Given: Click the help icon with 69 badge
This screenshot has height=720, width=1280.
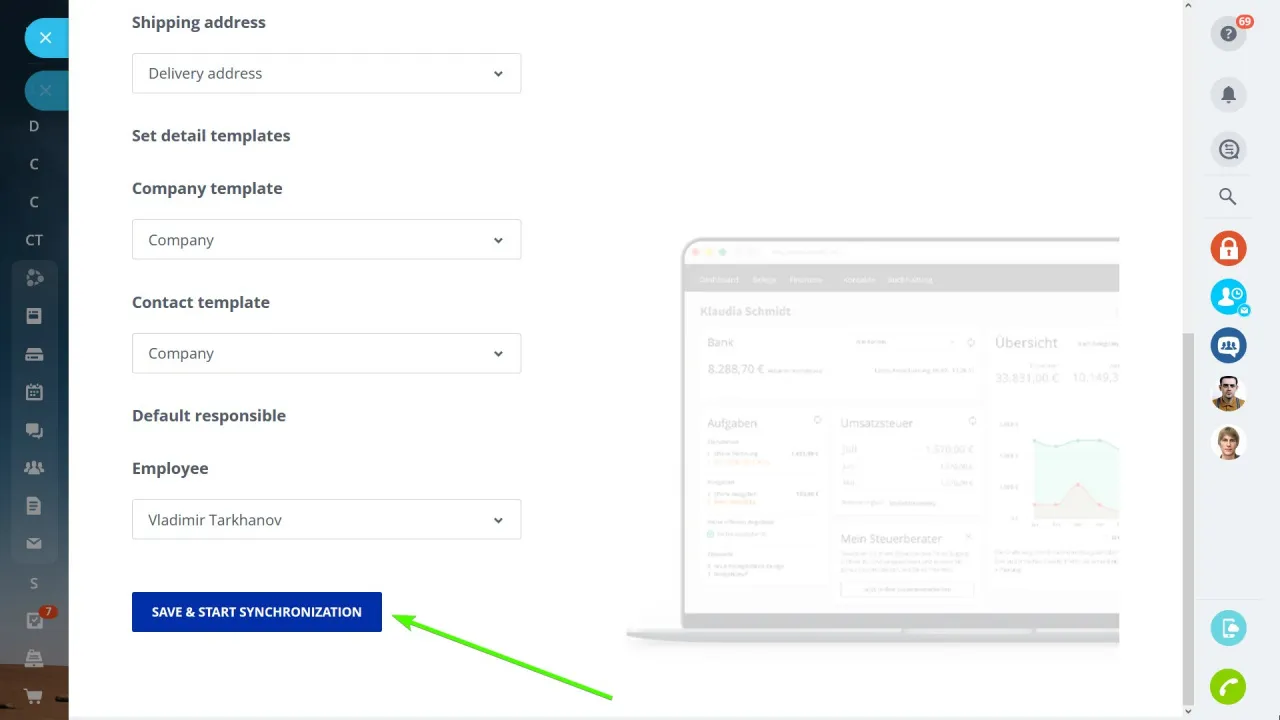Looking at the screenshot, I should tap(1228, 33).
